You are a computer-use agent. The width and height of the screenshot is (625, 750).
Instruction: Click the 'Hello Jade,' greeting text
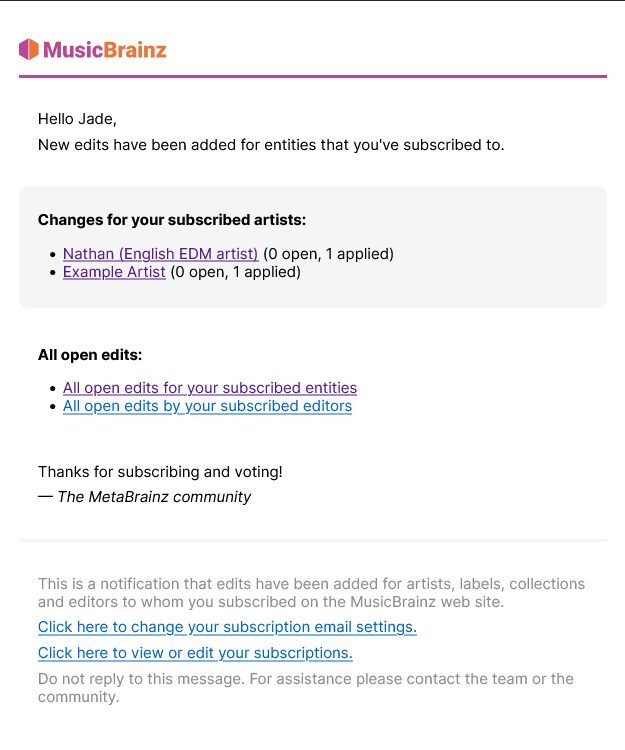[x=77, y=119]
